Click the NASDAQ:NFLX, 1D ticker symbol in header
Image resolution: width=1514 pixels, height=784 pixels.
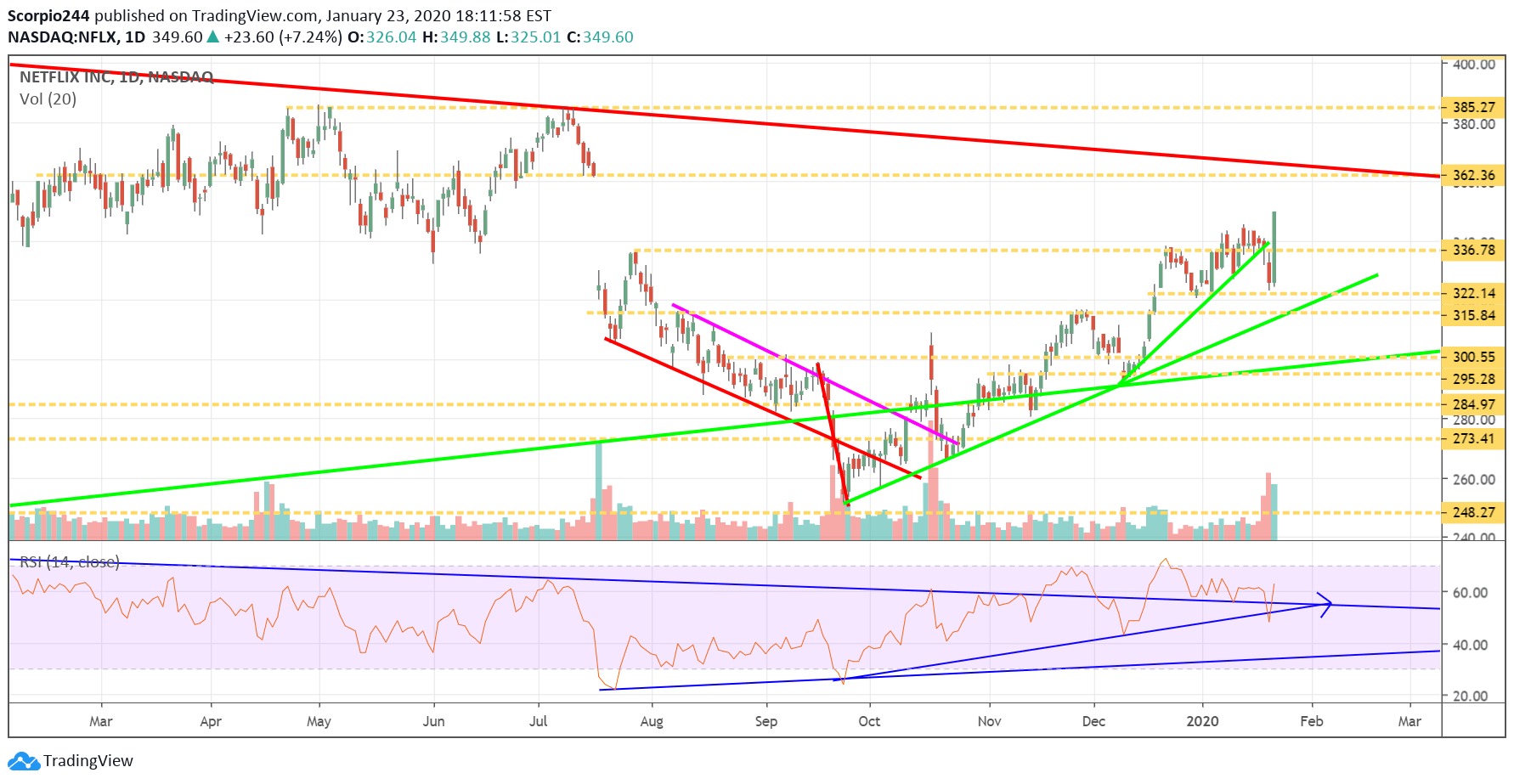point(76,37)
